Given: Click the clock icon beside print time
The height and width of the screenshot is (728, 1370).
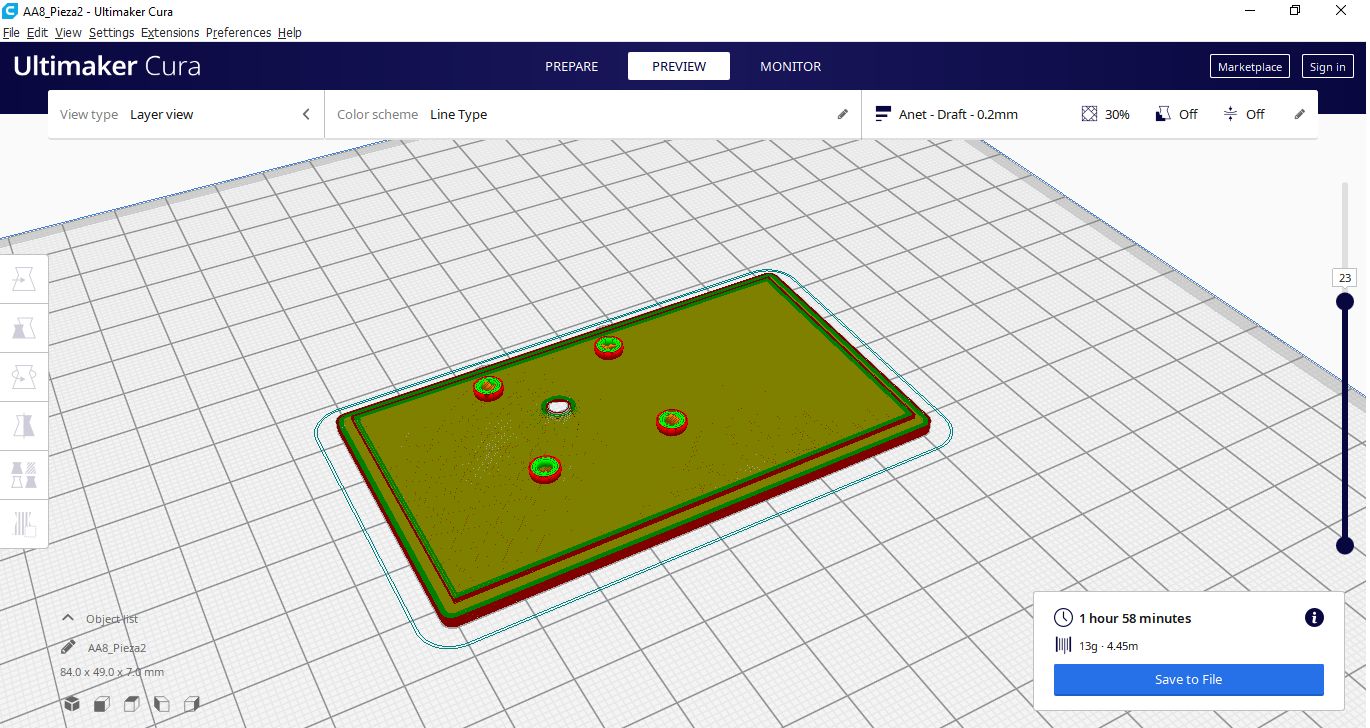Looking at the screenshot, I should tap(1064, 618).
